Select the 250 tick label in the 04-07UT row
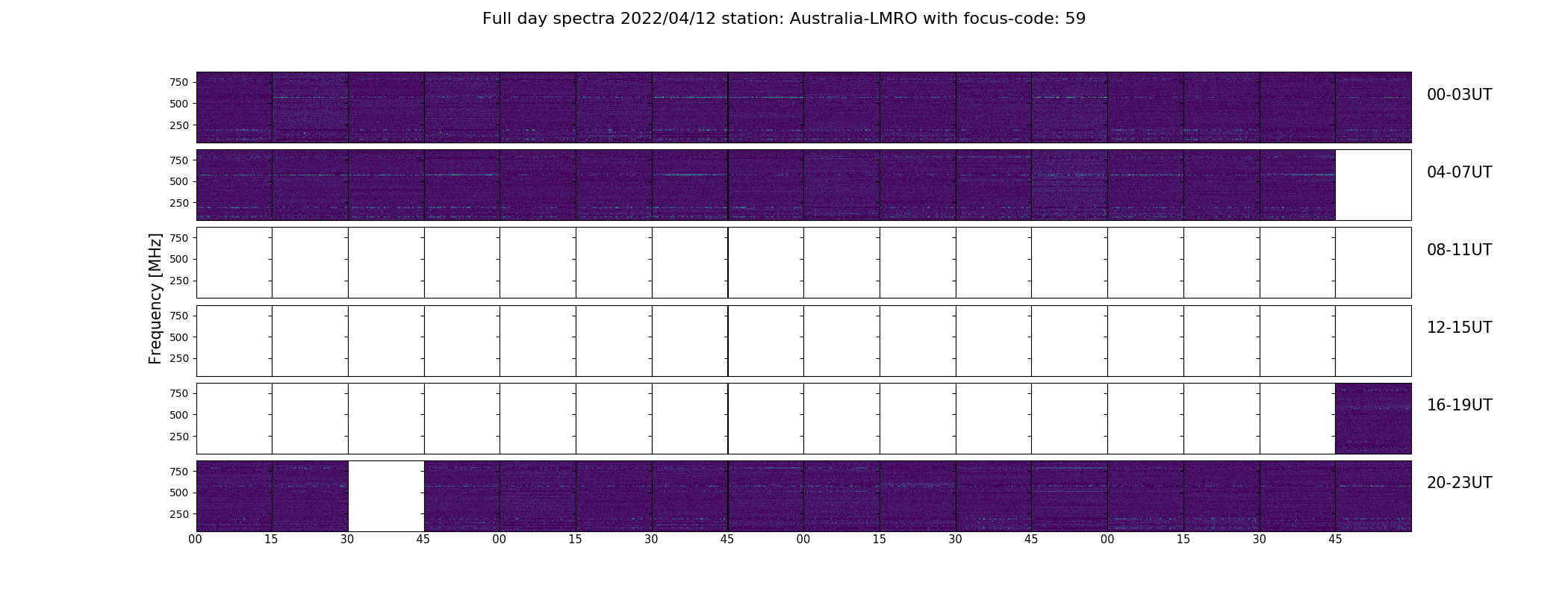This screenshot has height=597, width=1568. [179, 203]
